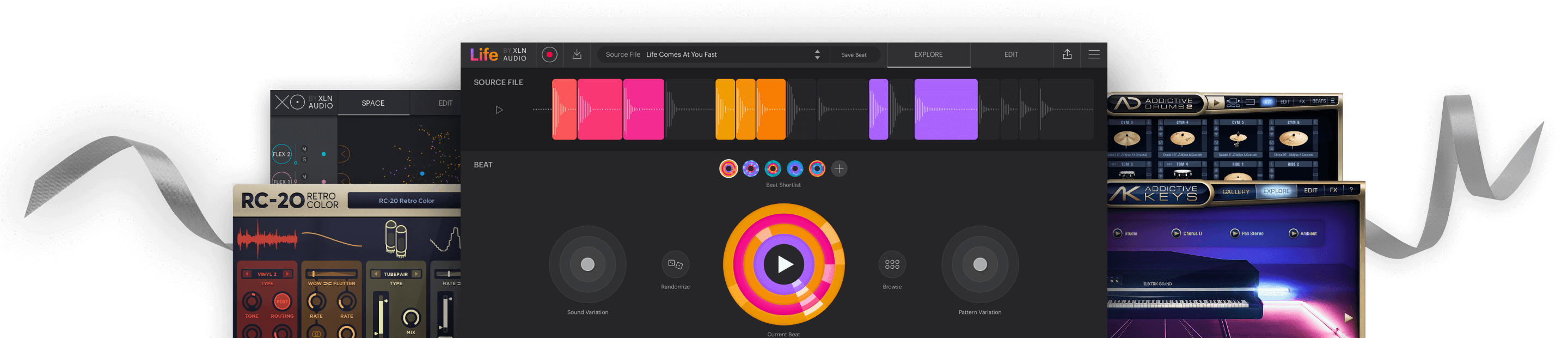Add current beat to shortlist with plus

click(x=839, y=168)
